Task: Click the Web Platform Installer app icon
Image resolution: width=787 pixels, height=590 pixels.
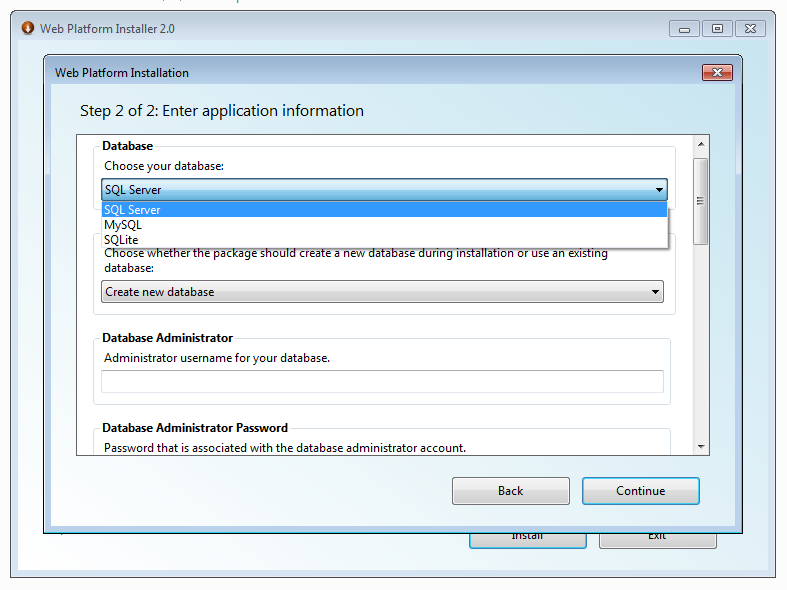Action: click(28, 28)
